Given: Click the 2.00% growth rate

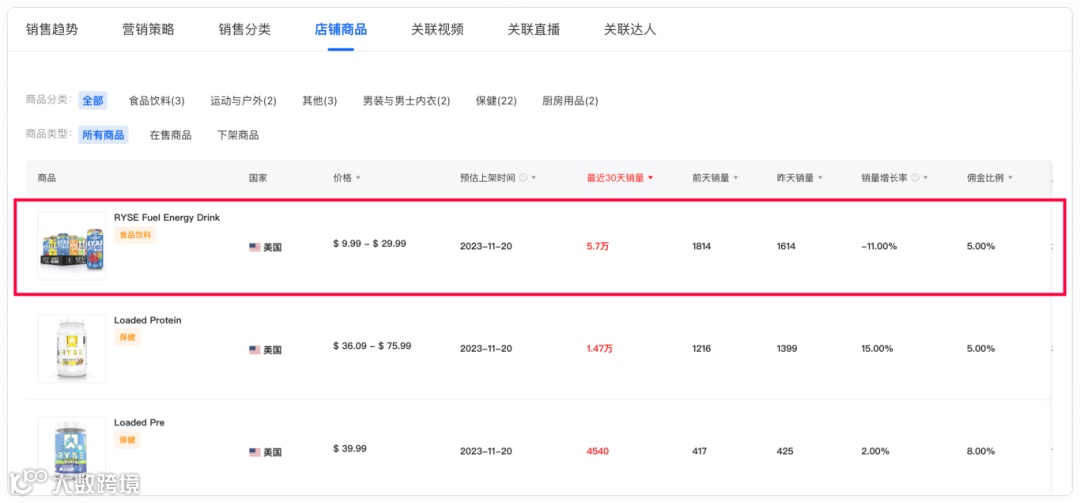Looking at the screenshot, I should (875, 451).
